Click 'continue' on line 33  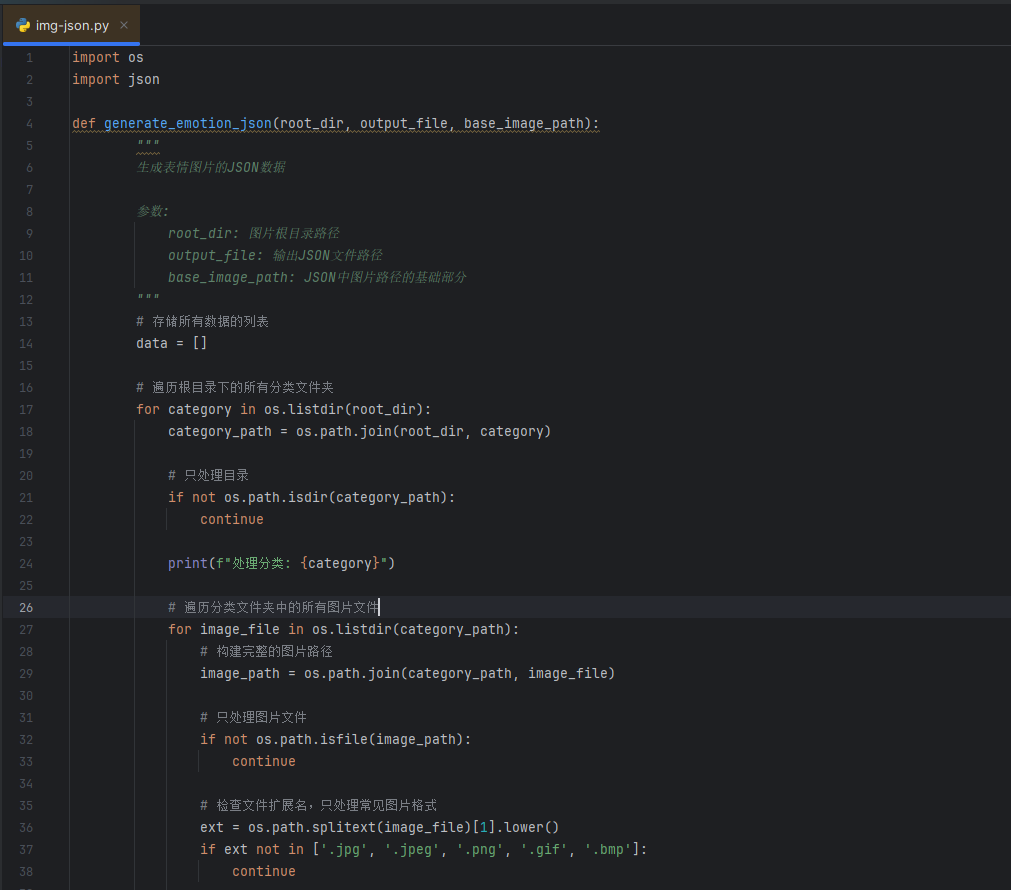264,762
